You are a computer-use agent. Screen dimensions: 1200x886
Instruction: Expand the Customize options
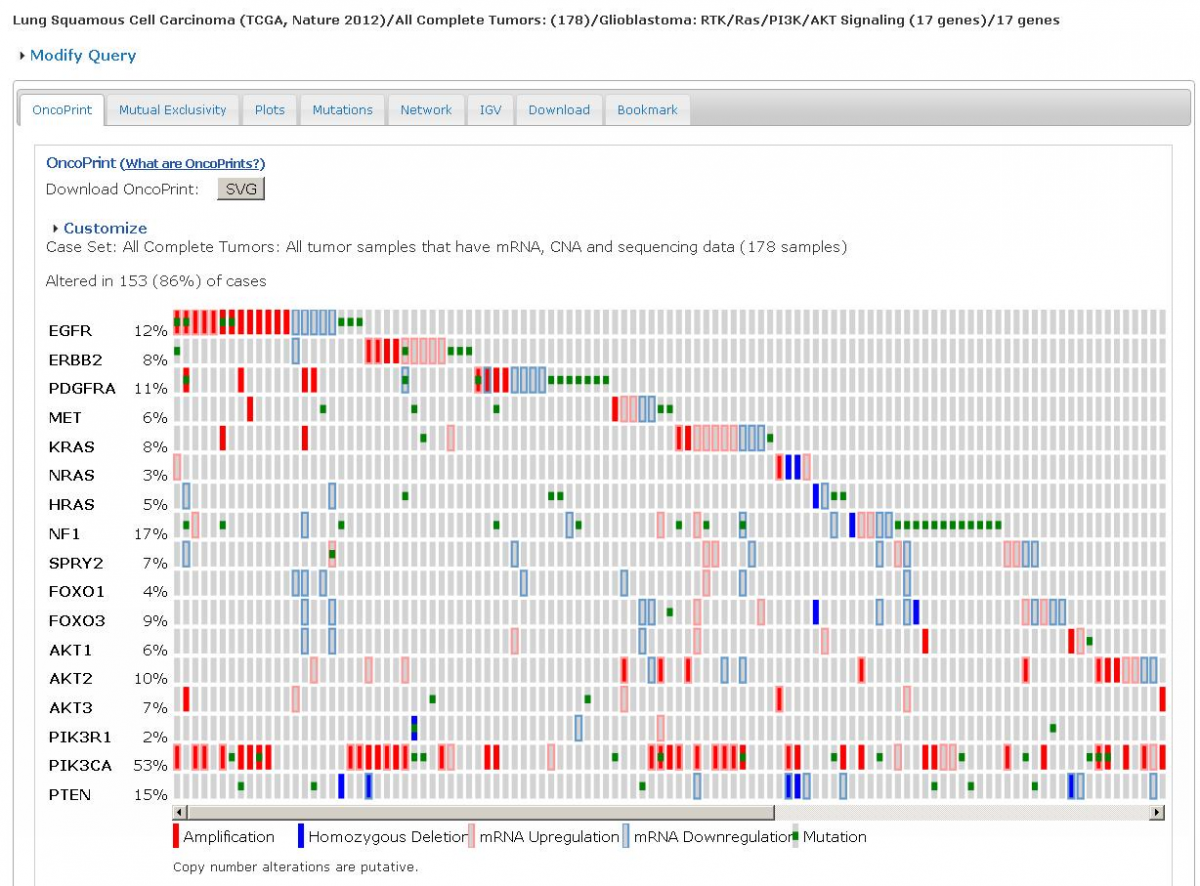(100, 228)
